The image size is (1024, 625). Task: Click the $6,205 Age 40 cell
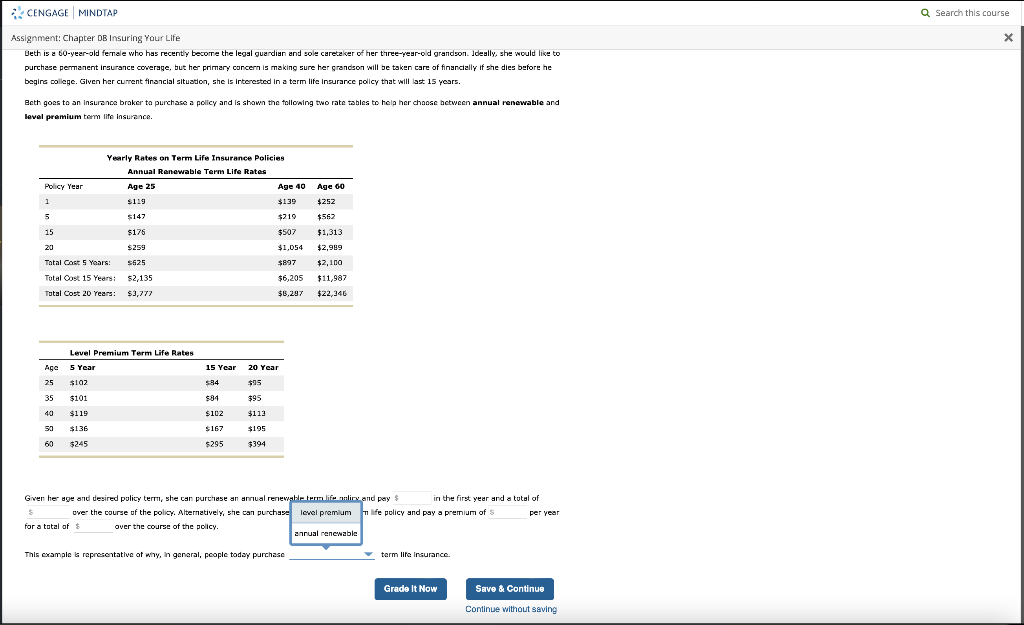(x=291, y=278)
